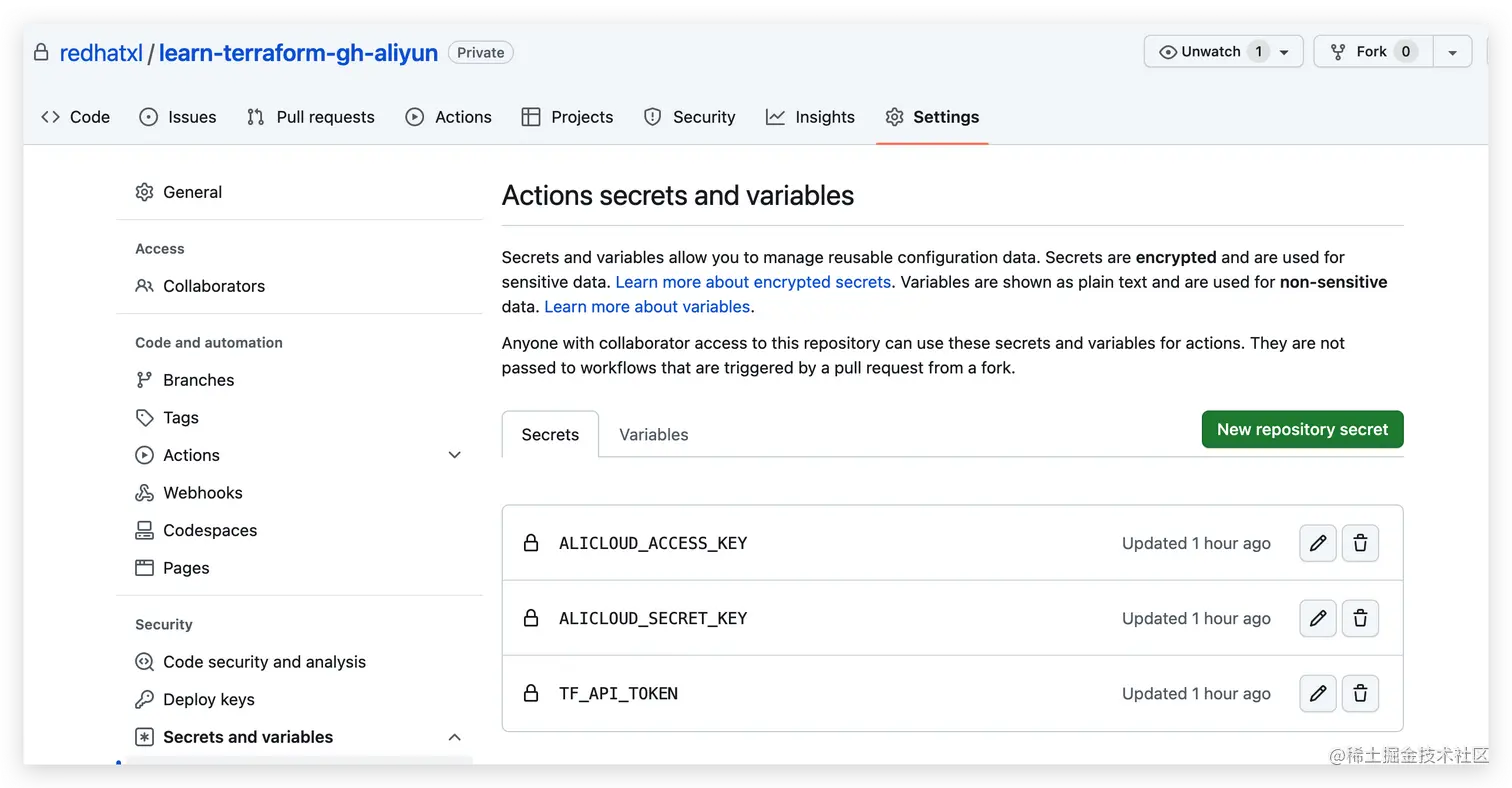
Task: Click the New repository secret button
Action: coord(1302,429)
